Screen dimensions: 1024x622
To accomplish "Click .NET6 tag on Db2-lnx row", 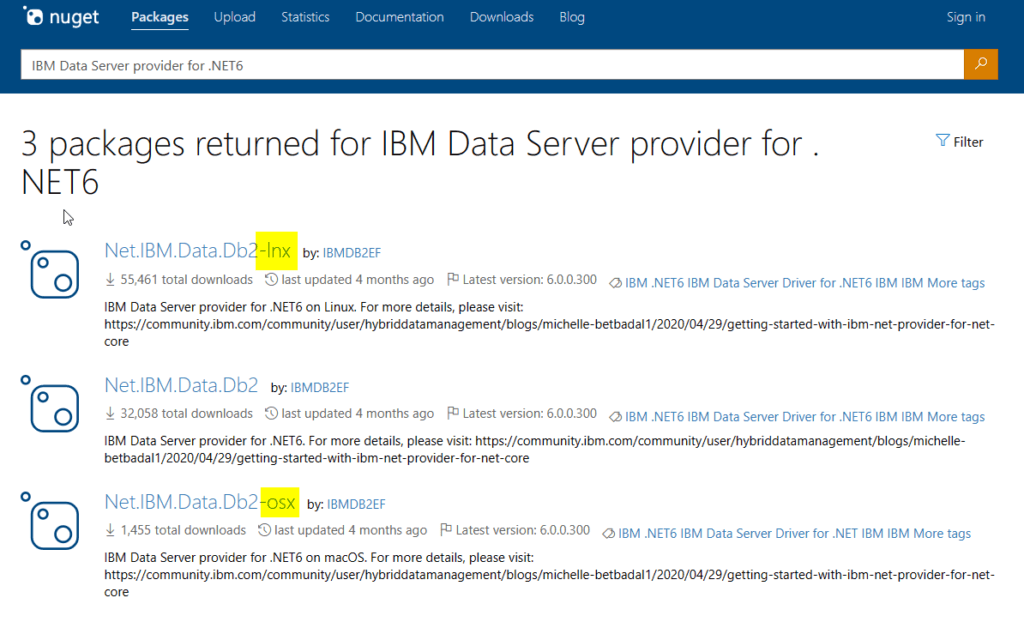I will click(x=667, y=283).
